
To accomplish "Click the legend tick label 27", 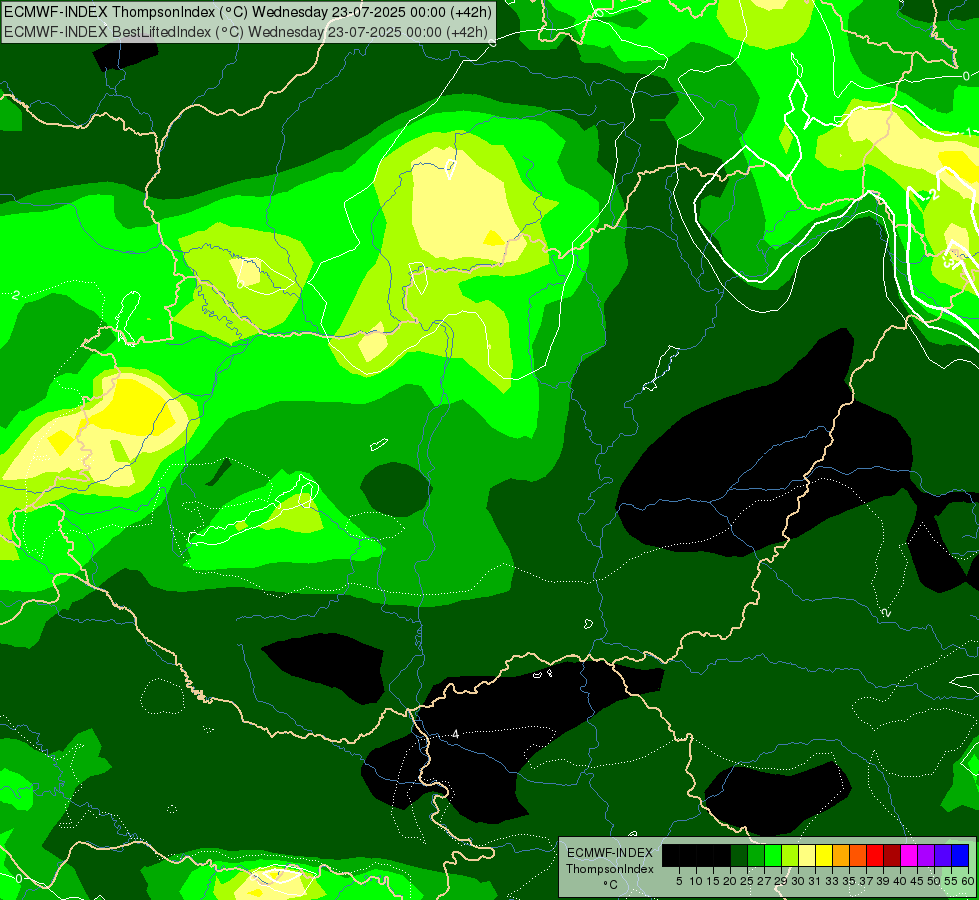I will [764, 881].
